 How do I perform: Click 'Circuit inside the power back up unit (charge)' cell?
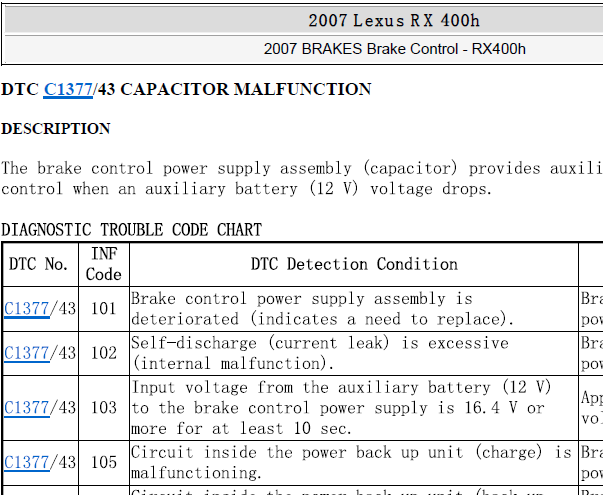354,462
